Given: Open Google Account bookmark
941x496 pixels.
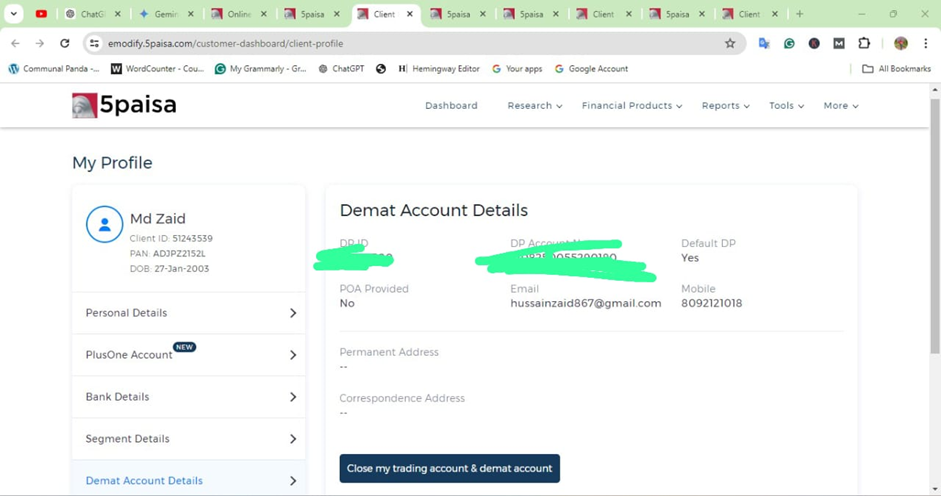Looking at the screenshot, I should [x=591, y=69].
